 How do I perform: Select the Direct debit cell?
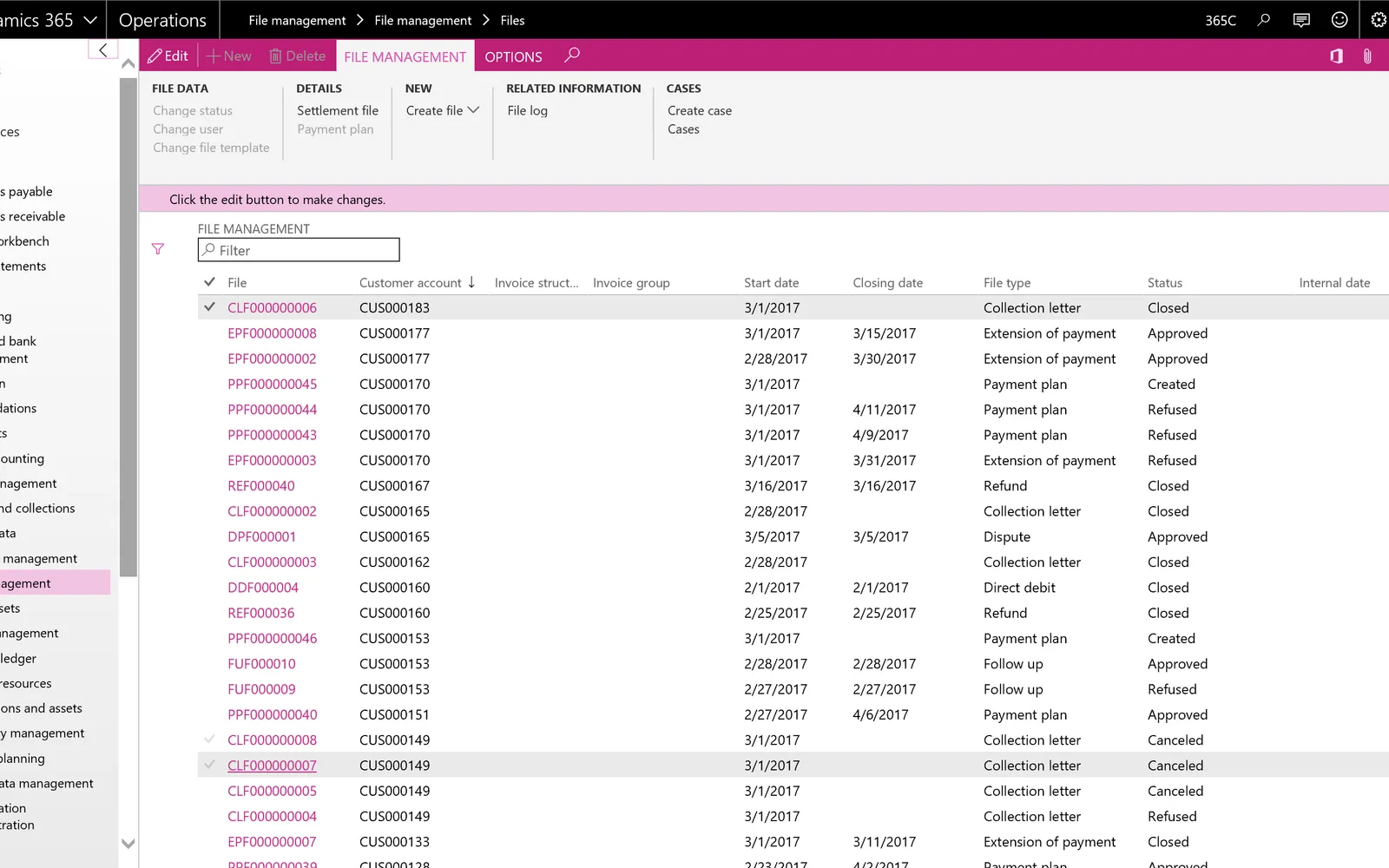pos(1019,588)
